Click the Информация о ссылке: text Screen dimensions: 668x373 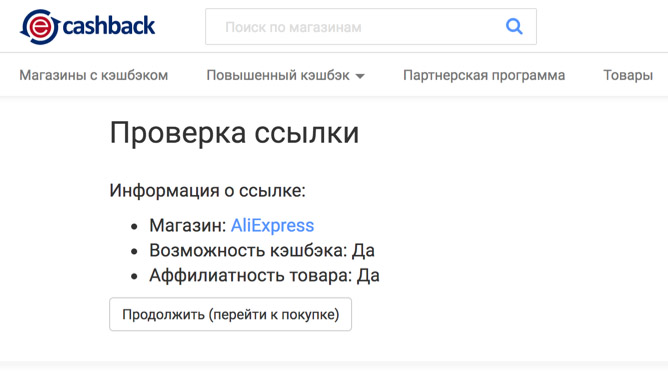(207, 190)
